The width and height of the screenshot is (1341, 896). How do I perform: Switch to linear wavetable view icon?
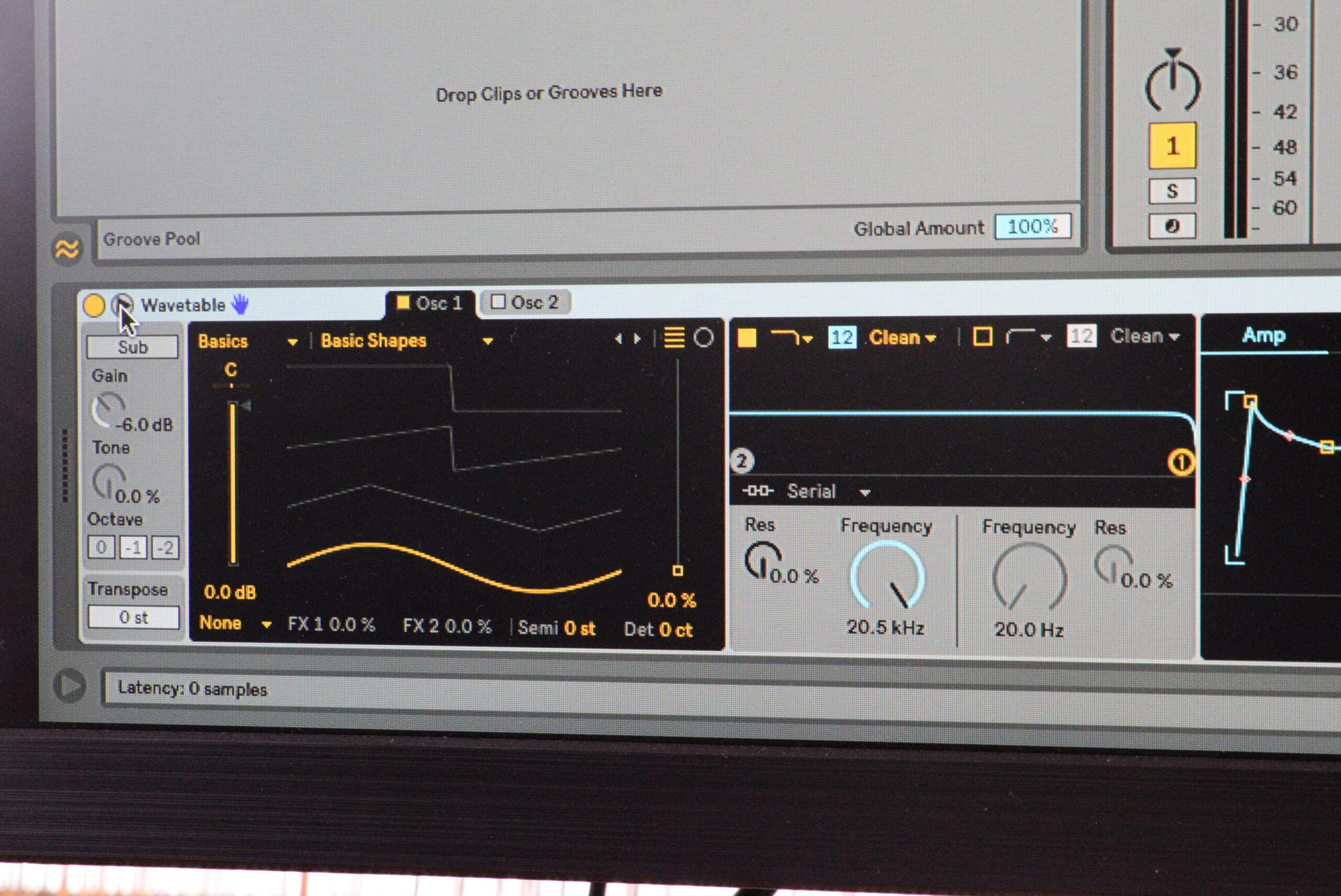pyautogui.click(x=674, y=337)
